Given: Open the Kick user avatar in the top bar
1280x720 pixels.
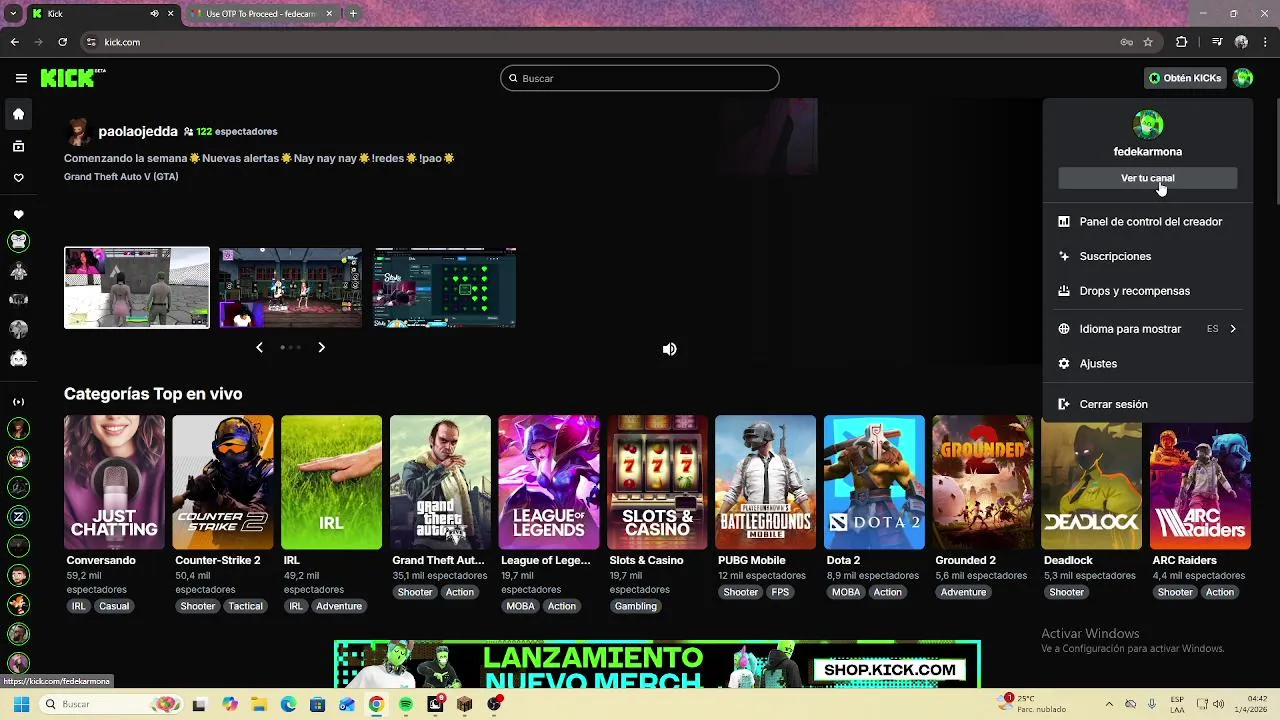Looking at the screenshot, I should [x=1243, y=78].
